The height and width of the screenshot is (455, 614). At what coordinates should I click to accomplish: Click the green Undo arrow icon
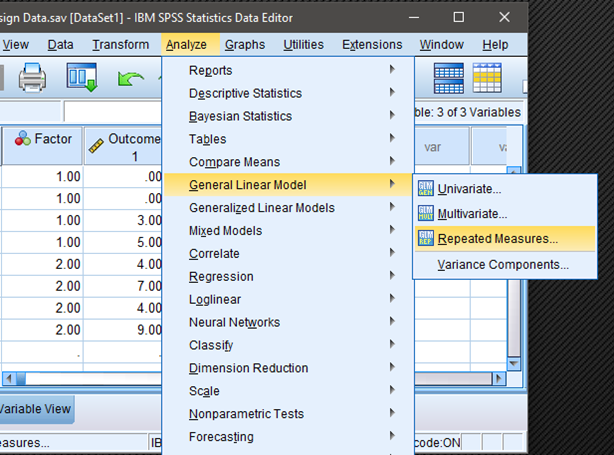(x=130, y=78)
